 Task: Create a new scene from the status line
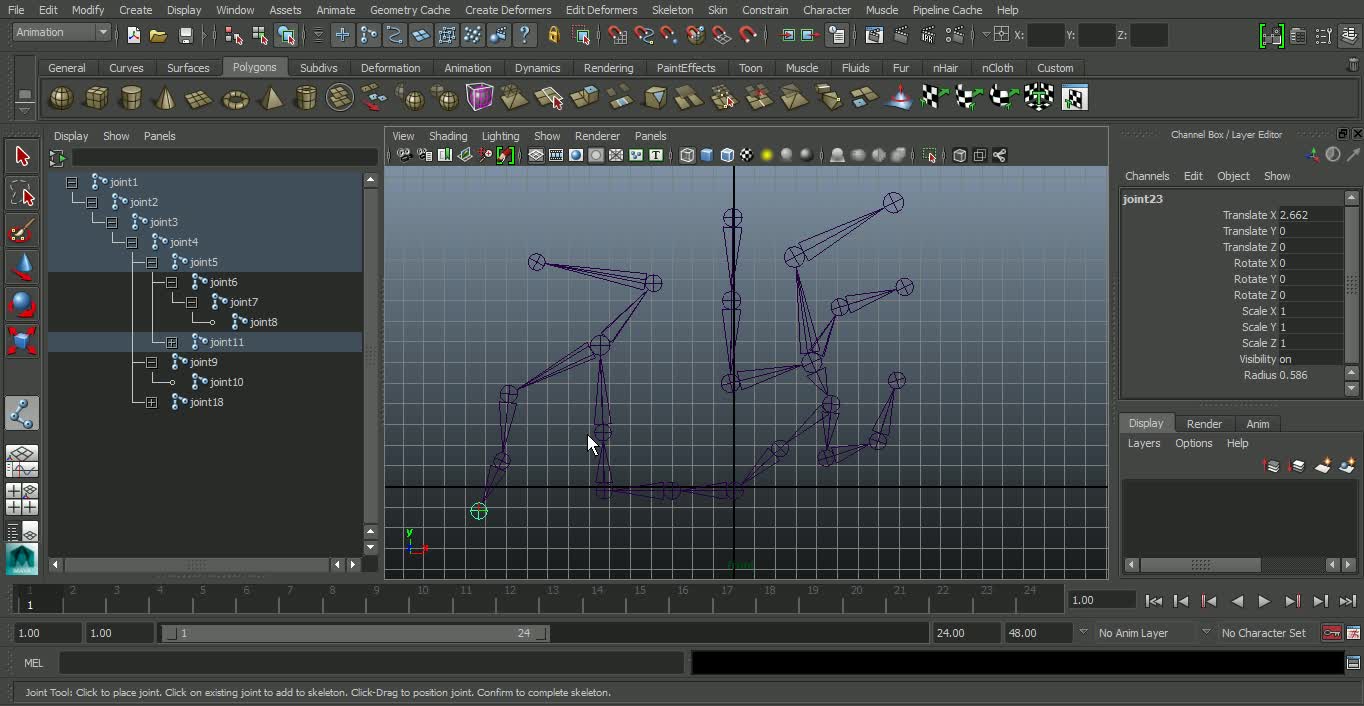133,35
